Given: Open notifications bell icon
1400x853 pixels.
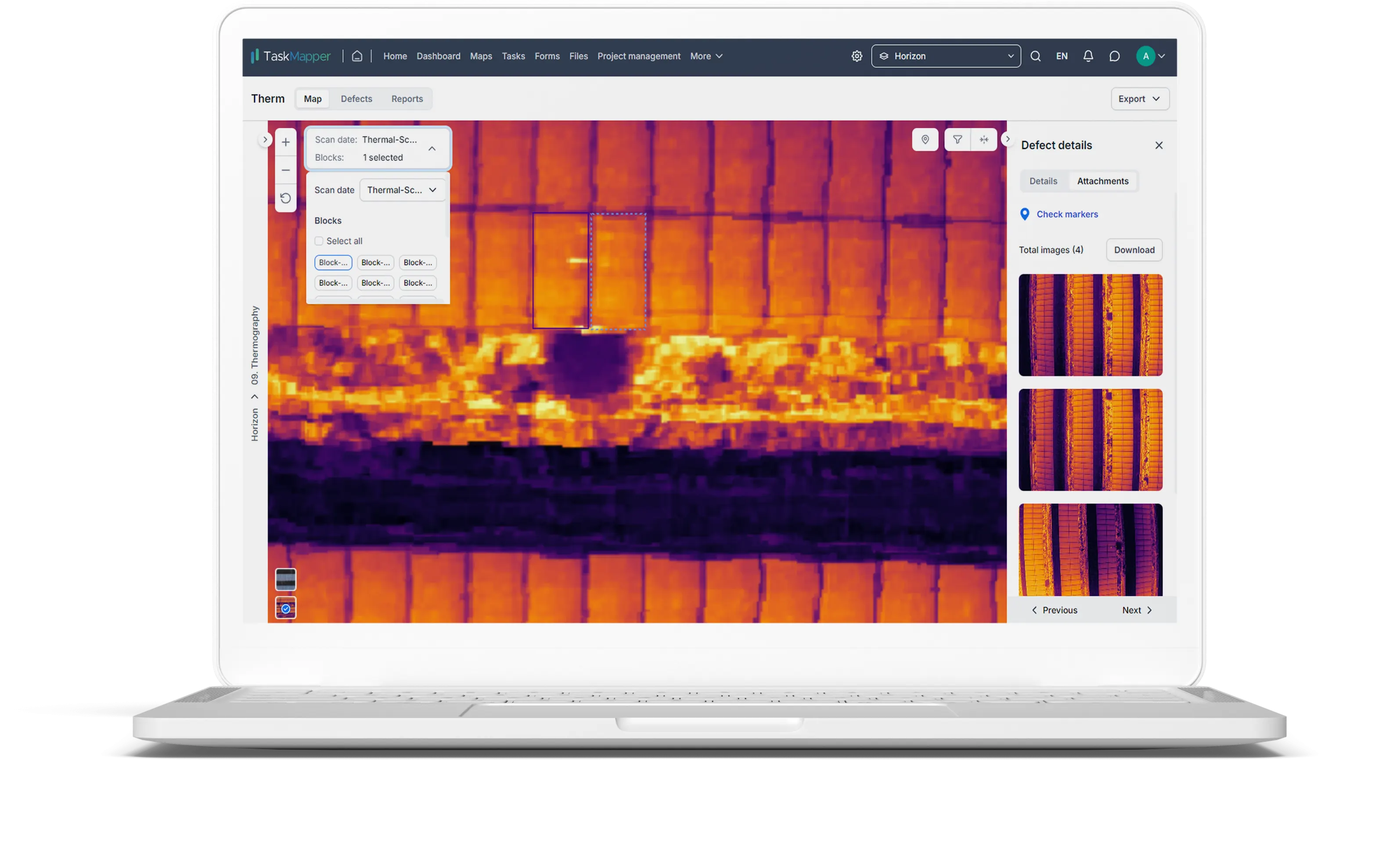Looking at the screenshot, I should (x=1087, y=56).
